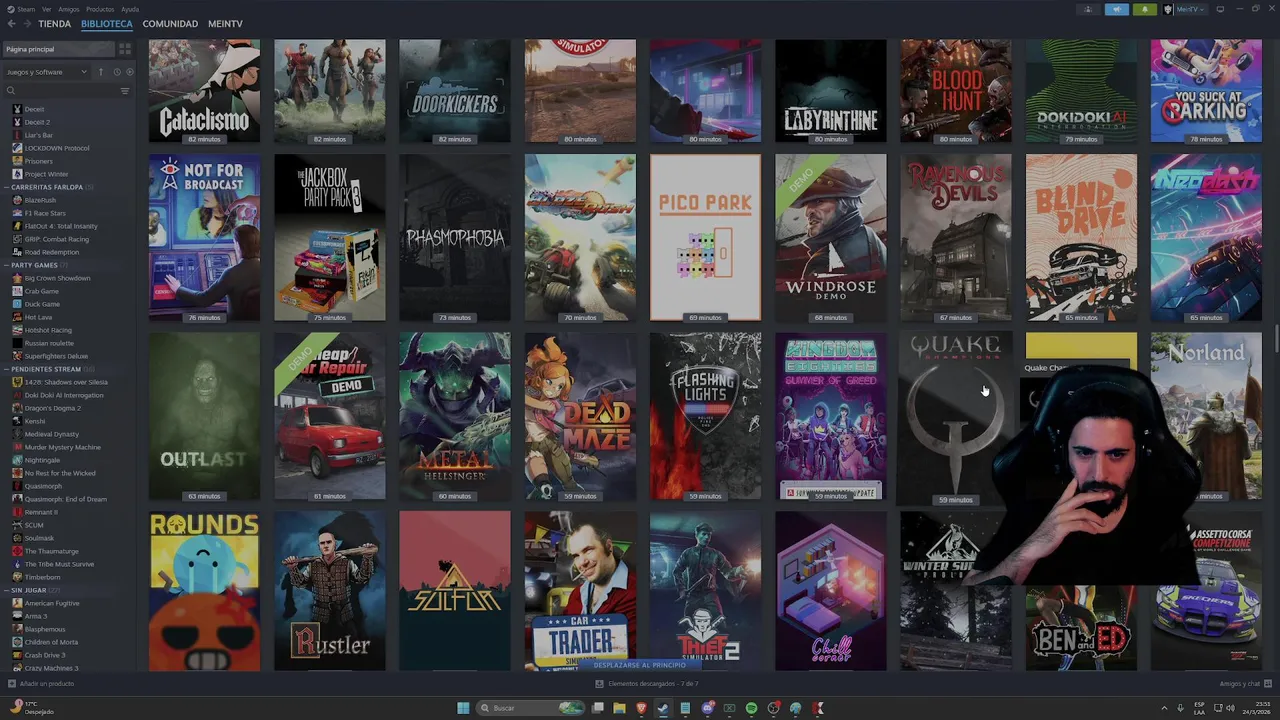Click the library search magnifier icon

pos(11,91)
